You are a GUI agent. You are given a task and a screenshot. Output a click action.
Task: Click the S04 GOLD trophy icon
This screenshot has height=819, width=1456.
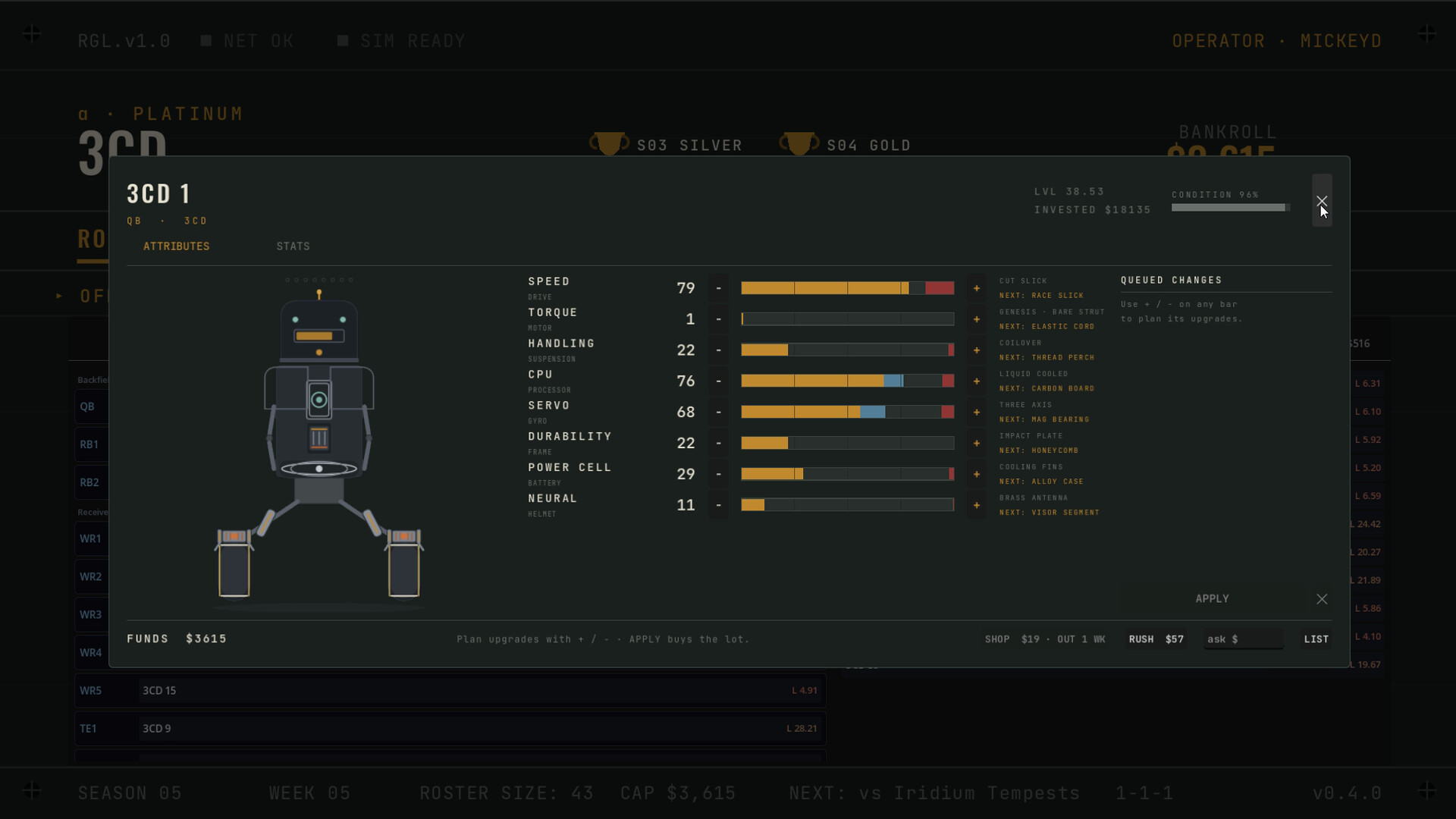(799, 143)
